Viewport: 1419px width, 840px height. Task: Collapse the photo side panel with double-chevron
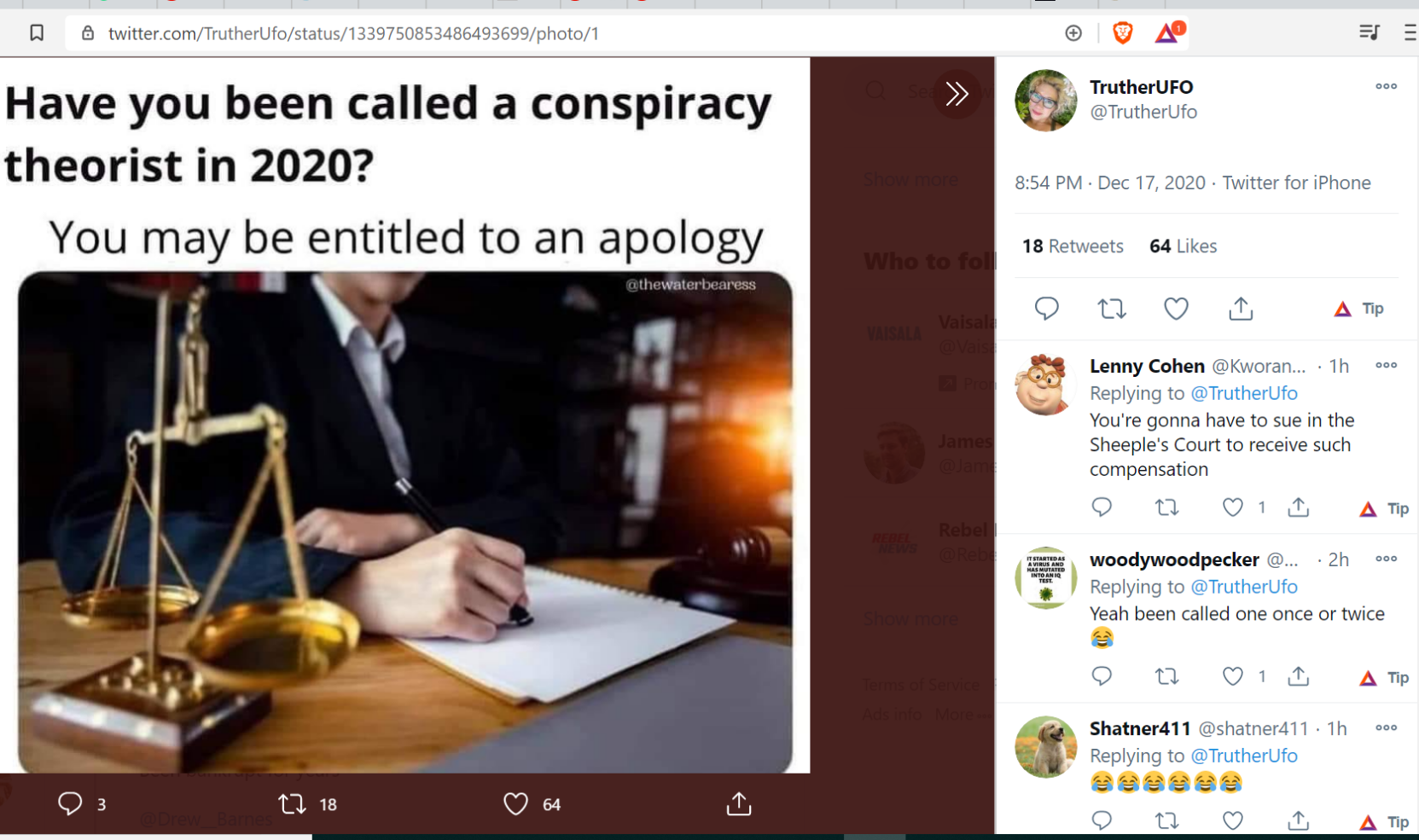(x=957, y=93)
